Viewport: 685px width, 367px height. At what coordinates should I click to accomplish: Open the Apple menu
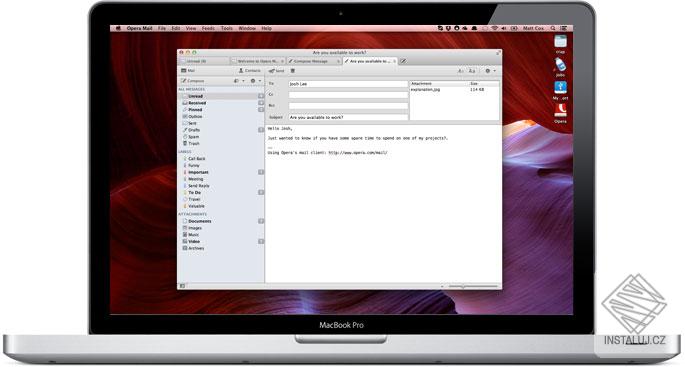pyautogui.click(x=118, y=28)
